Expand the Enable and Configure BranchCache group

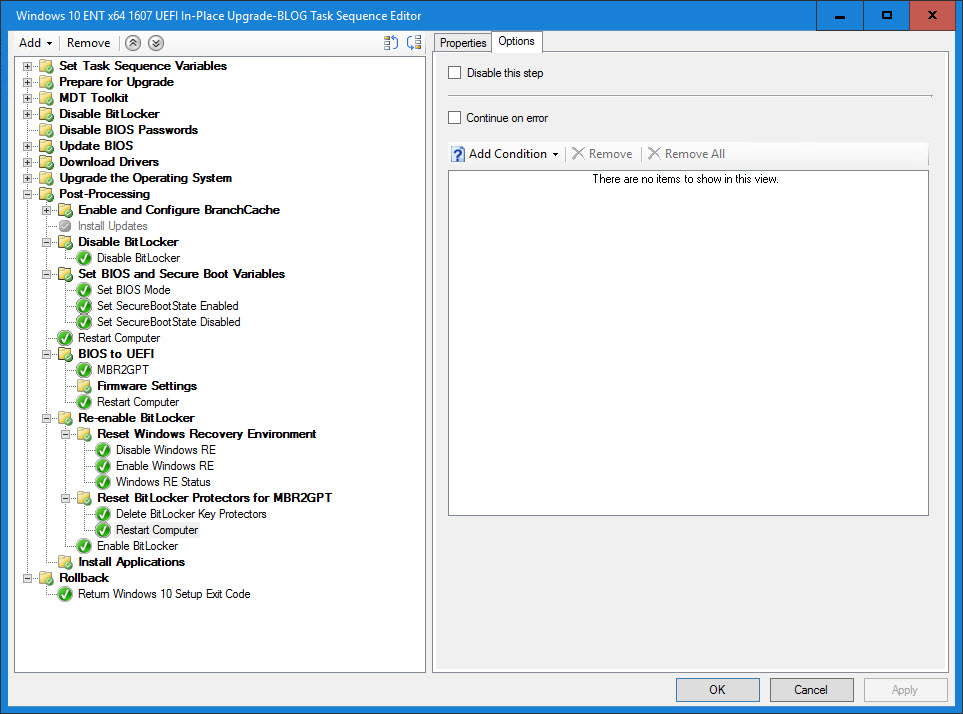coord(46,210)
